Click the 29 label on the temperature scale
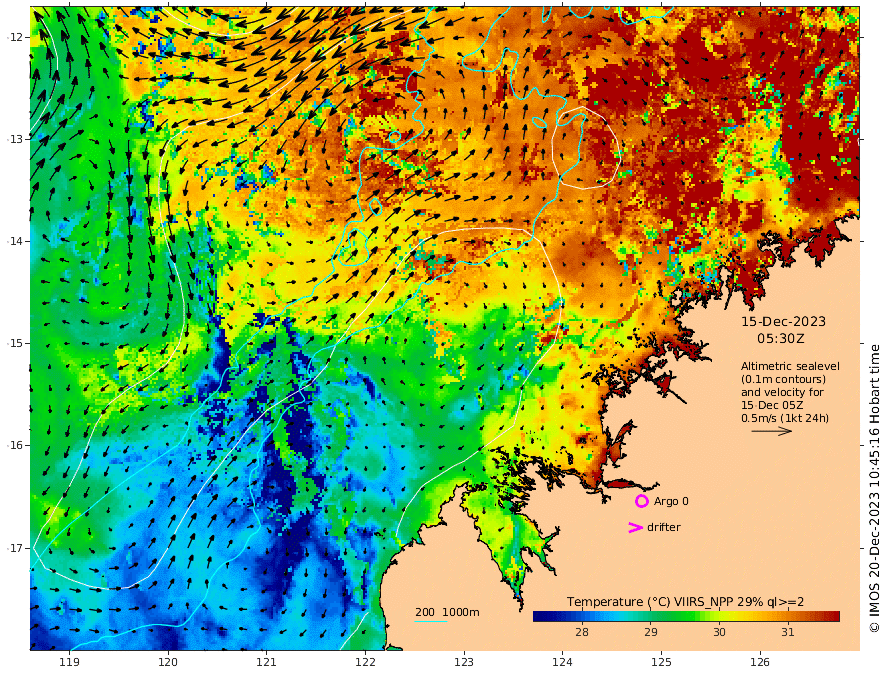The height and width of the screenshot is (680, 880). pos(650,632)
